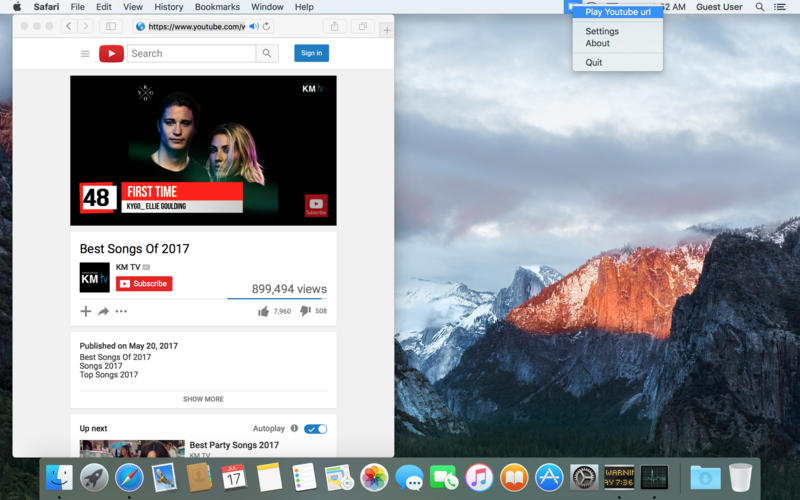Open Autoplay info icon
Screen dimensions: 800x500
[x=294, y=429]
